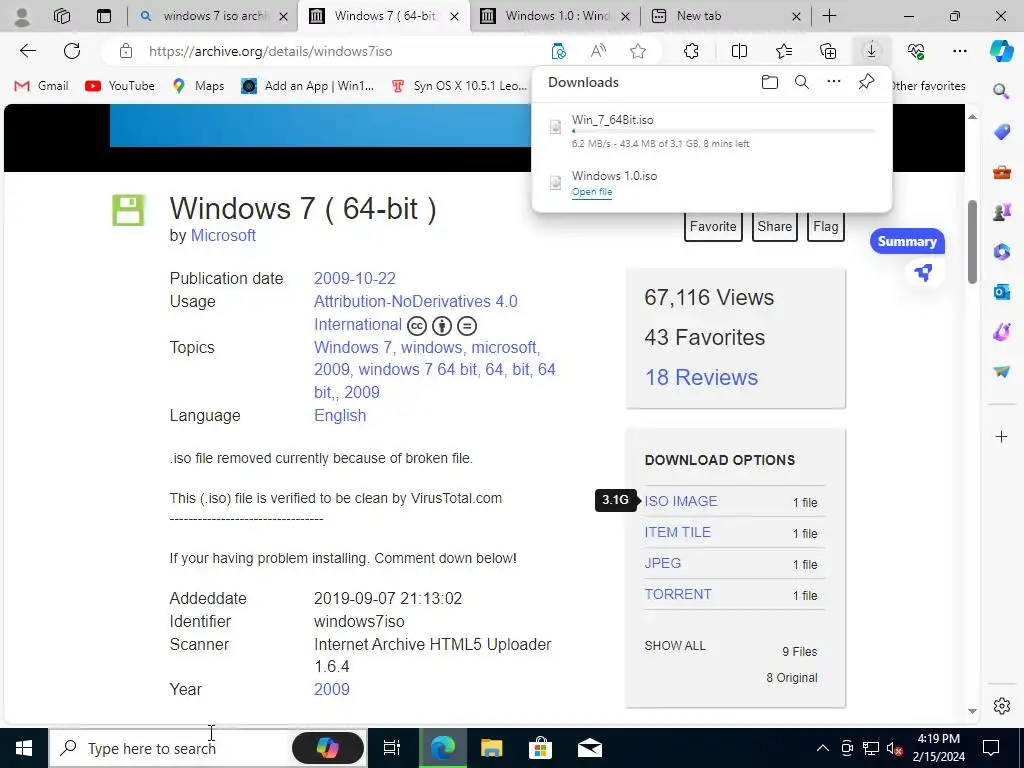Open the Extensions puzzle icon

(x=691, y=51)
